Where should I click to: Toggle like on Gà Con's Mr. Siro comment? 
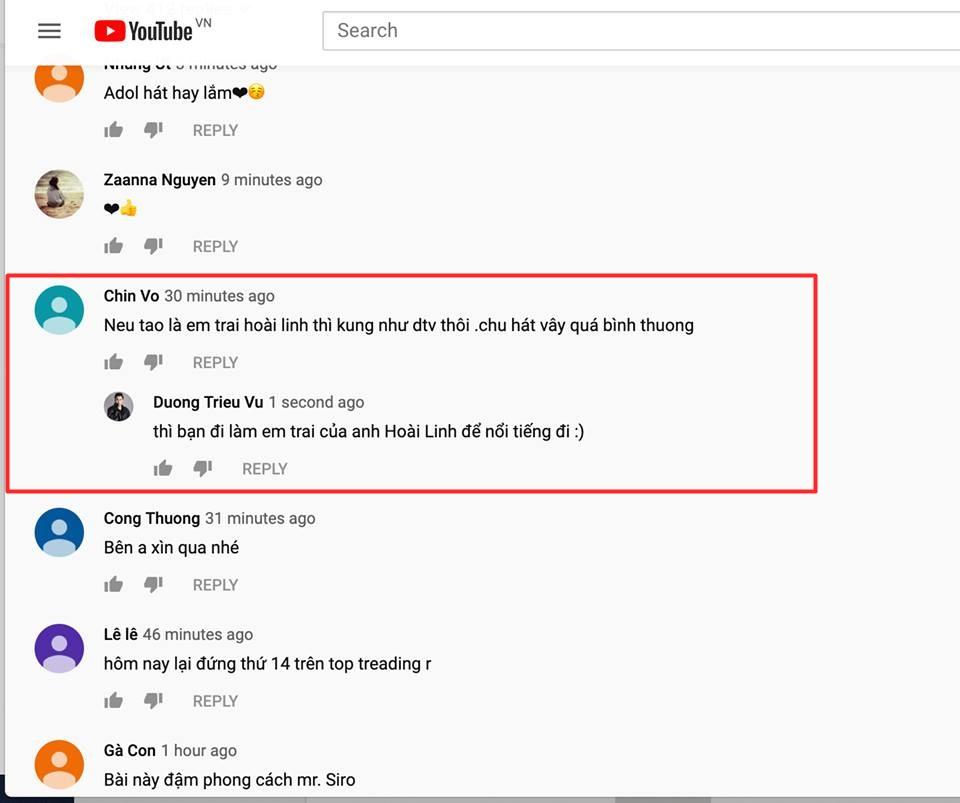[113, 797]
